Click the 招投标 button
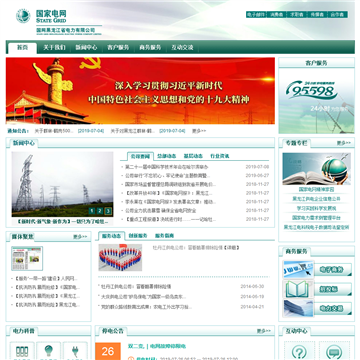Image resolution: width=360 pixels, height=360 pixels. 333,289
